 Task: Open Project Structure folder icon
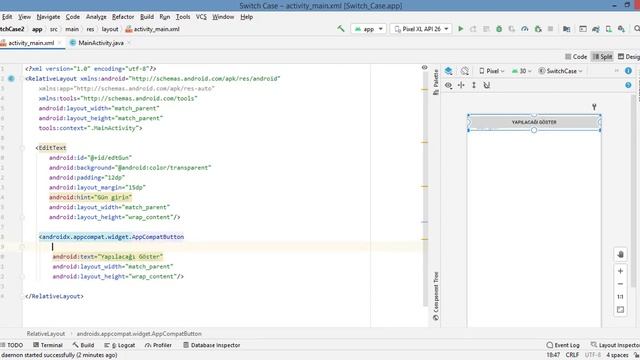pos(567,29)
